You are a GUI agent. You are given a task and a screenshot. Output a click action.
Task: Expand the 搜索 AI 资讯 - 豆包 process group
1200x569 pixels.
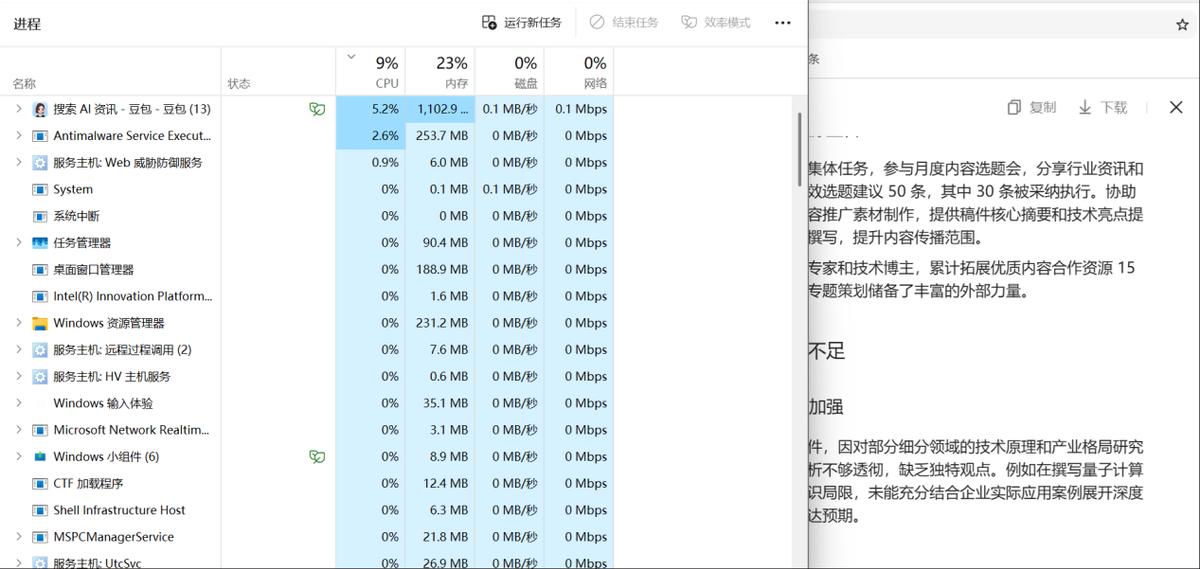[18, 109]
